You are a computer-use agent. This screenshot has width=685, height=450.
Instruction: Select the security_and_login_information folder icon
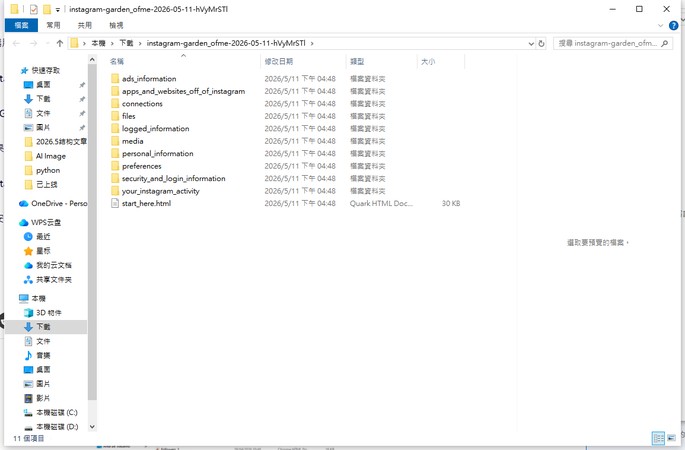[x=115, y=178]
